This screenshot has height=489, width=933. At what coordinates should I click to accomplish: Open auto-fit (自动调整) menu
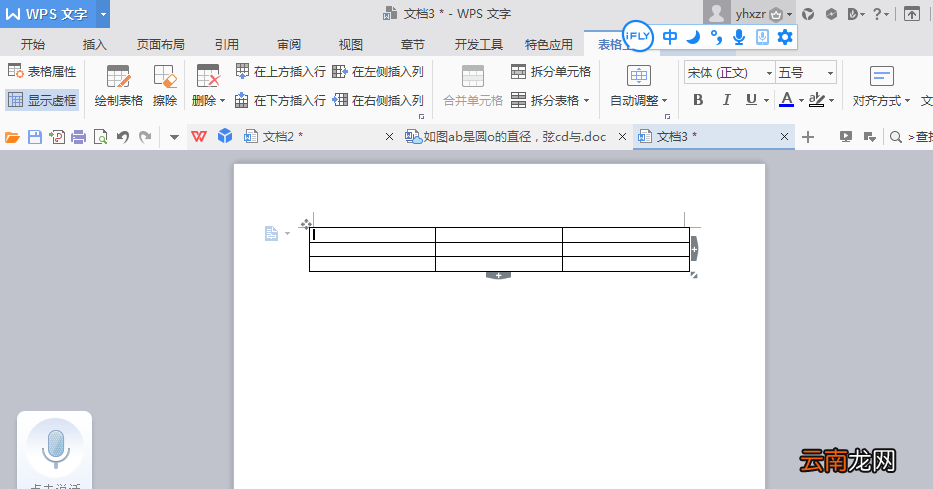pos(638,86)
